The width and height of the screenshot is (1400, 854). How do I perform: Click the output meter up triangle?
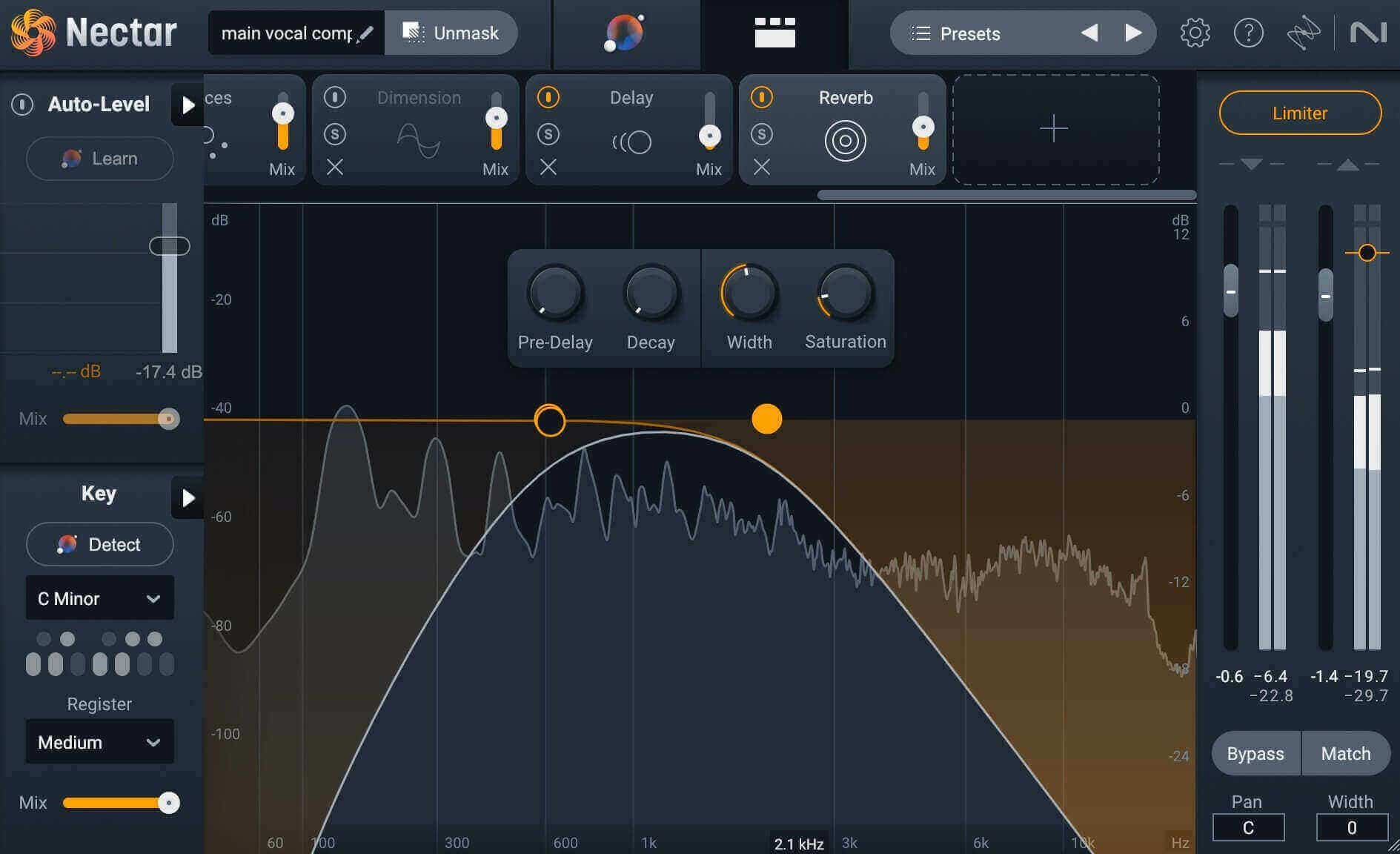coord(1347,164)
